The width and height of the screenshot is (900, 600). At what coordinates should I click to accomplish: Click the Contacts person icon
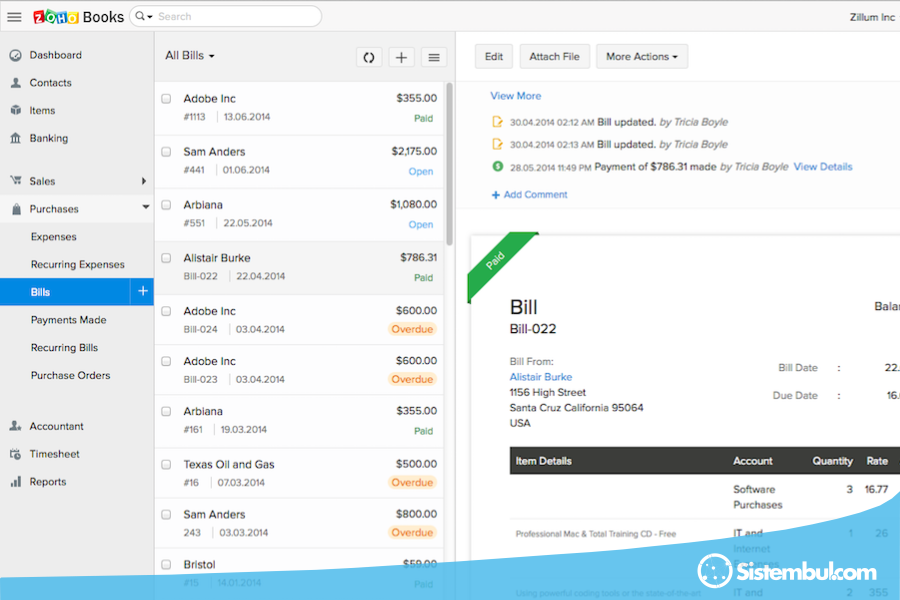coord(15,83)
